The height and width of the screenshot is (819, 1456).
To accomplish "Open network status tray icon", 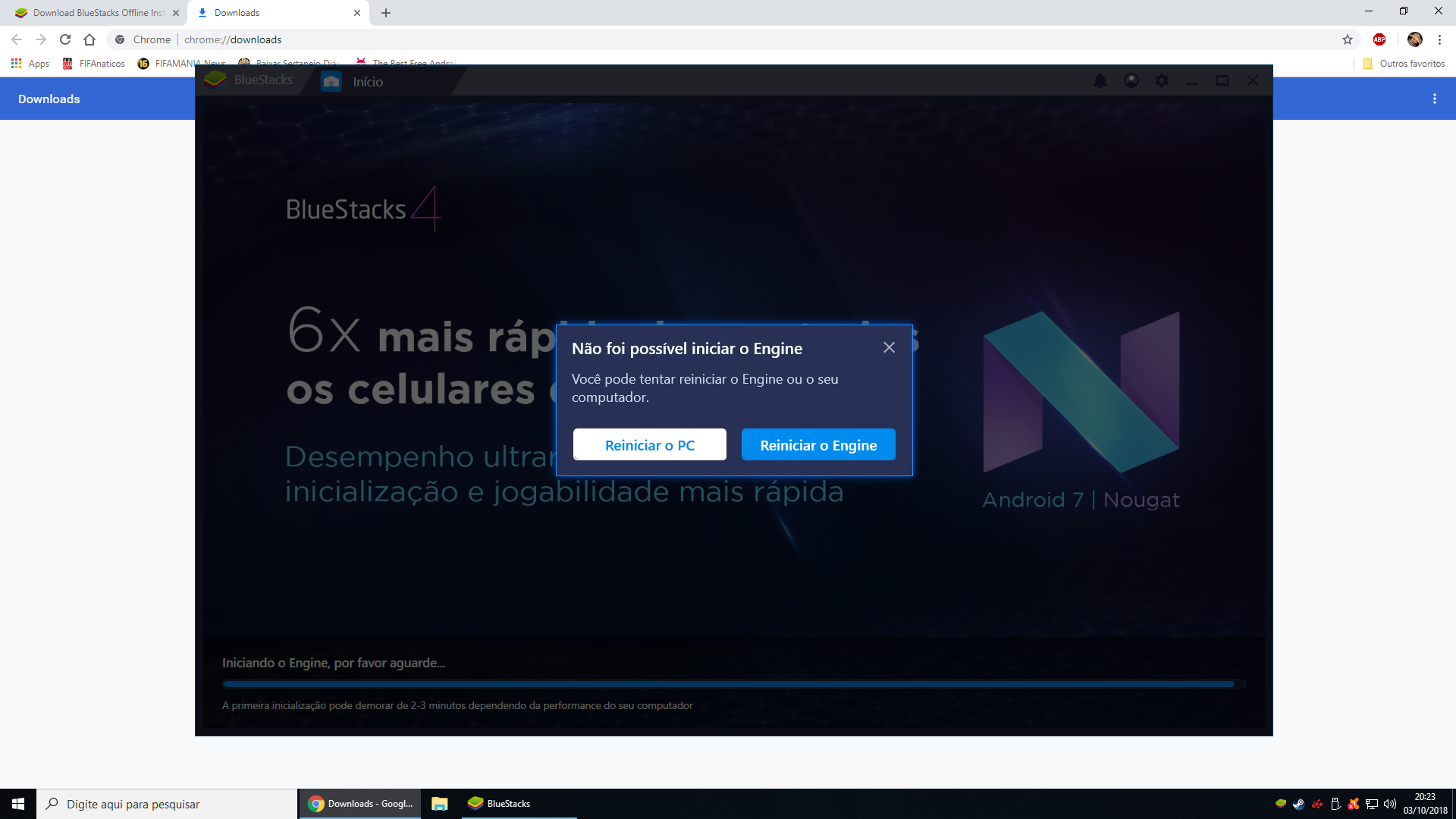I will pos(1372,804).
